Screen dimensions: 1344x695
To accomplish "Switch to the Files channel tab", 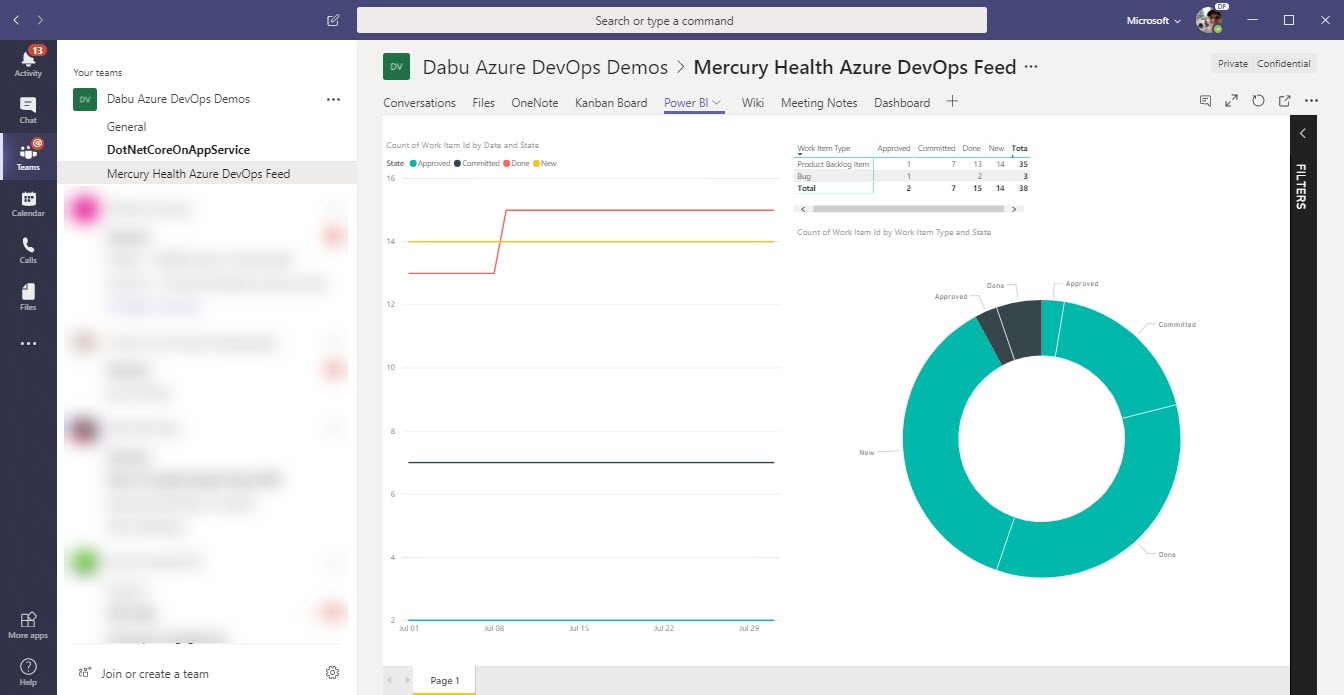I will click(x=483, y=102).
